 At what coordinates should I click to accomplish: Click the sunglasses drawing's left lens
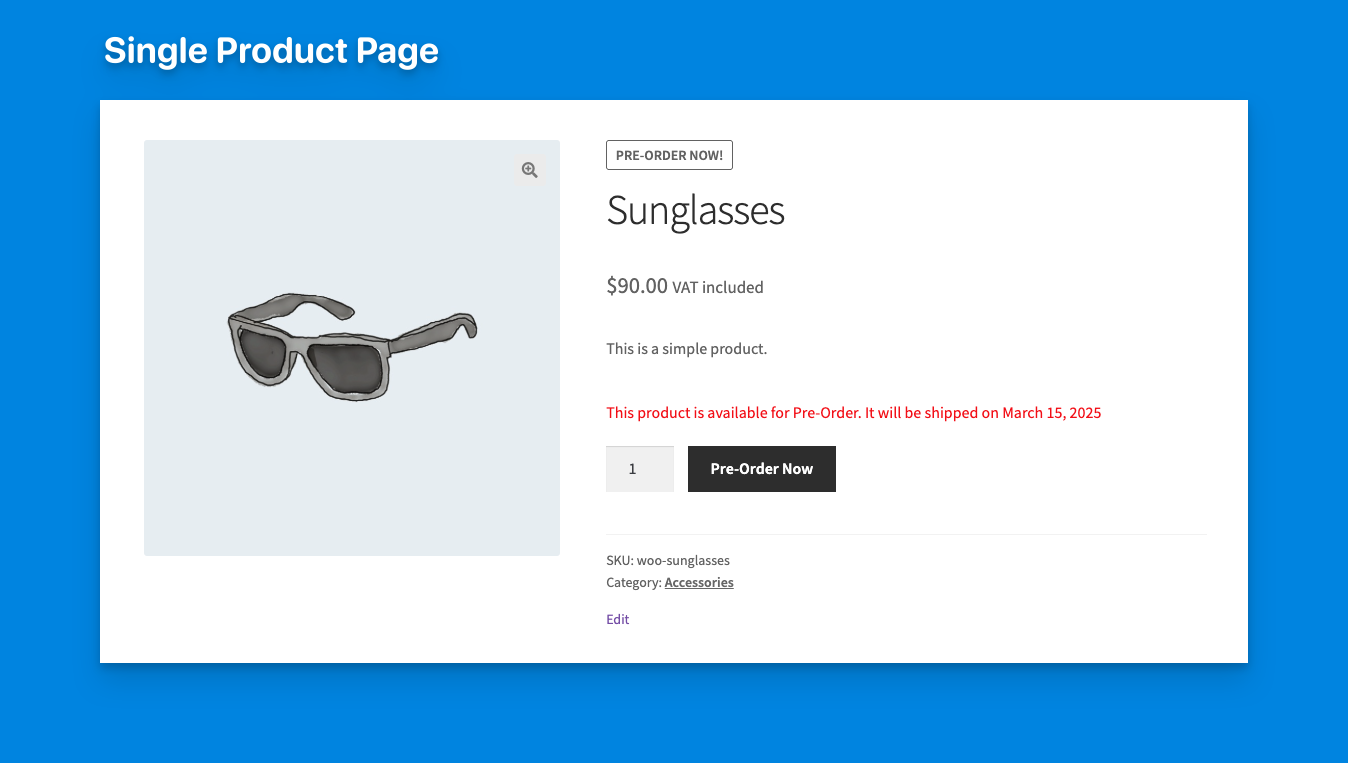pos(266,351)
